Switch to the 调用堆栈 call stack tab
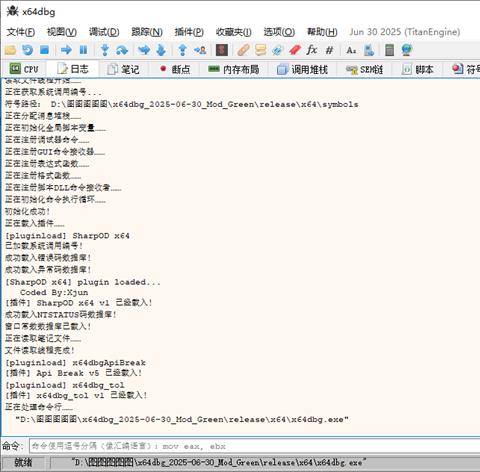Image resolution: width=480 pixels, height=472 pixels. [302, 69]
